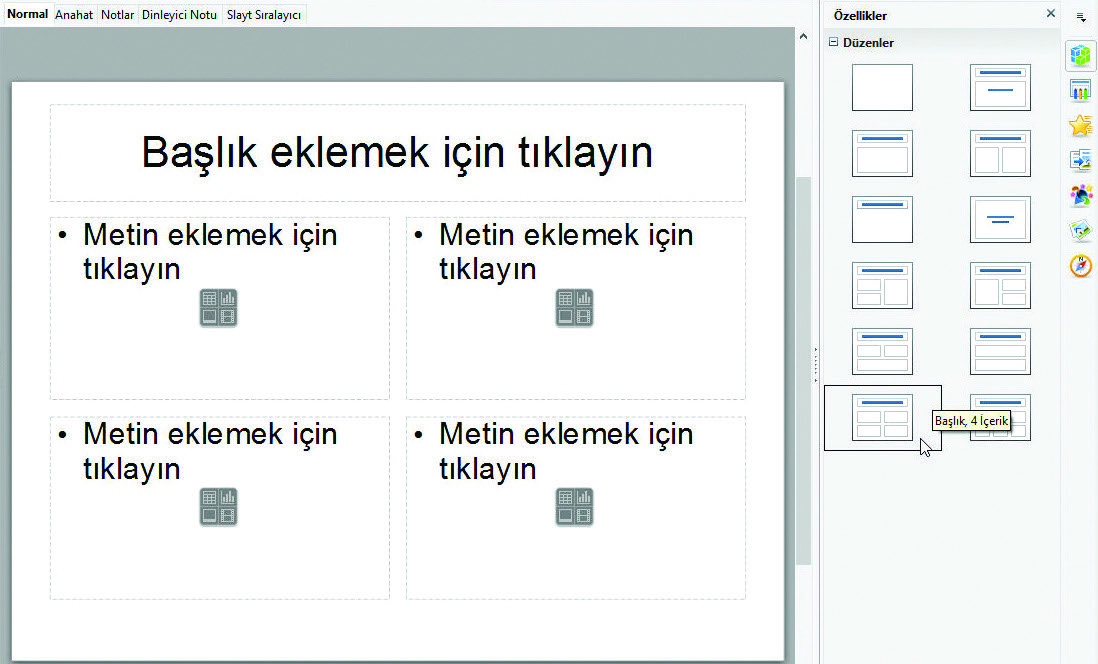Open the sidebar settings dropdown menu
The width and height of the screenshot is (1098, 664).
click(x=1080, y=16)
